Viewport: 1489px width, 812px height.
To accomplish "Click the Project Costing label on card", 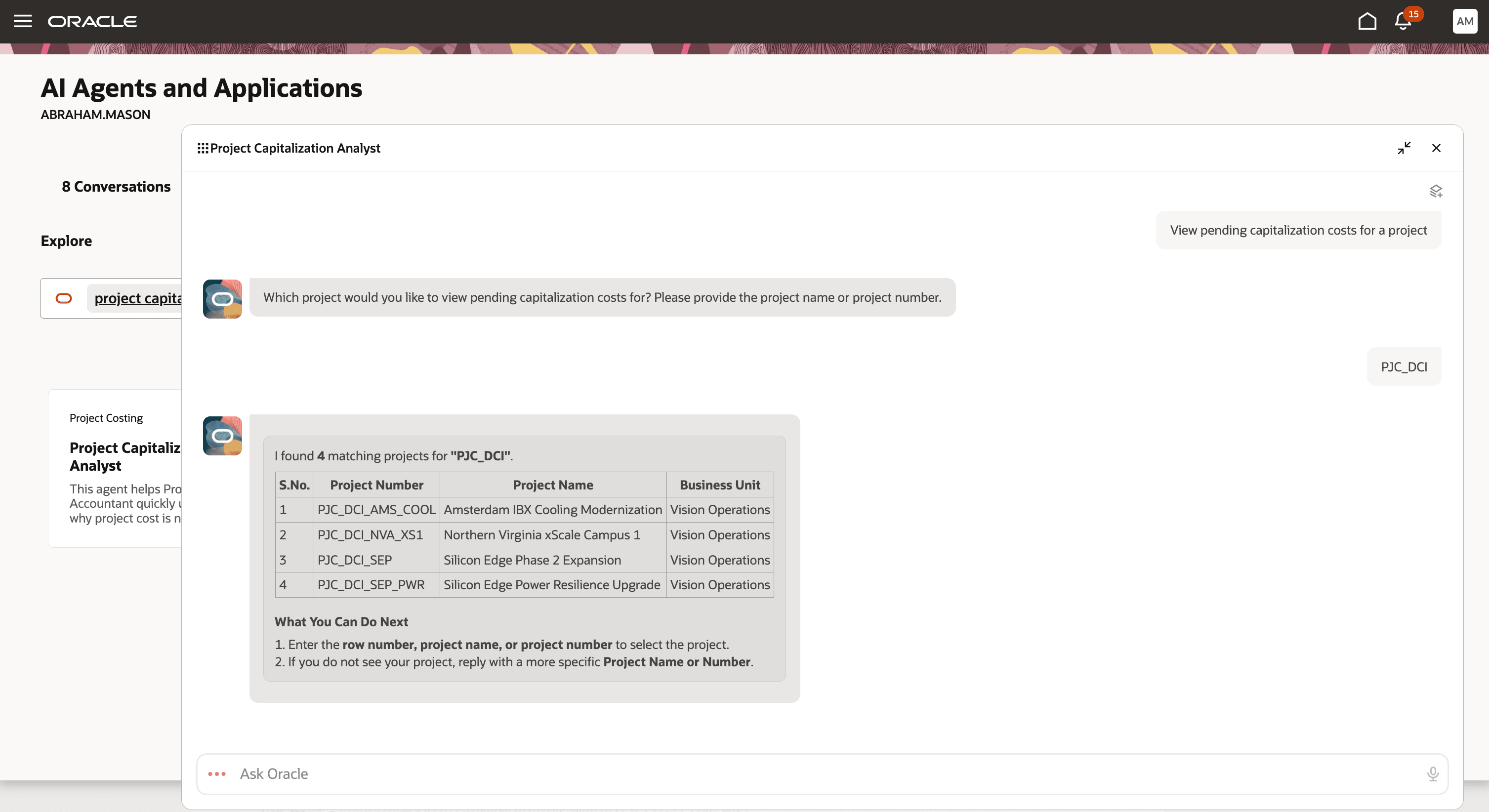I will (x=106, y=418).
